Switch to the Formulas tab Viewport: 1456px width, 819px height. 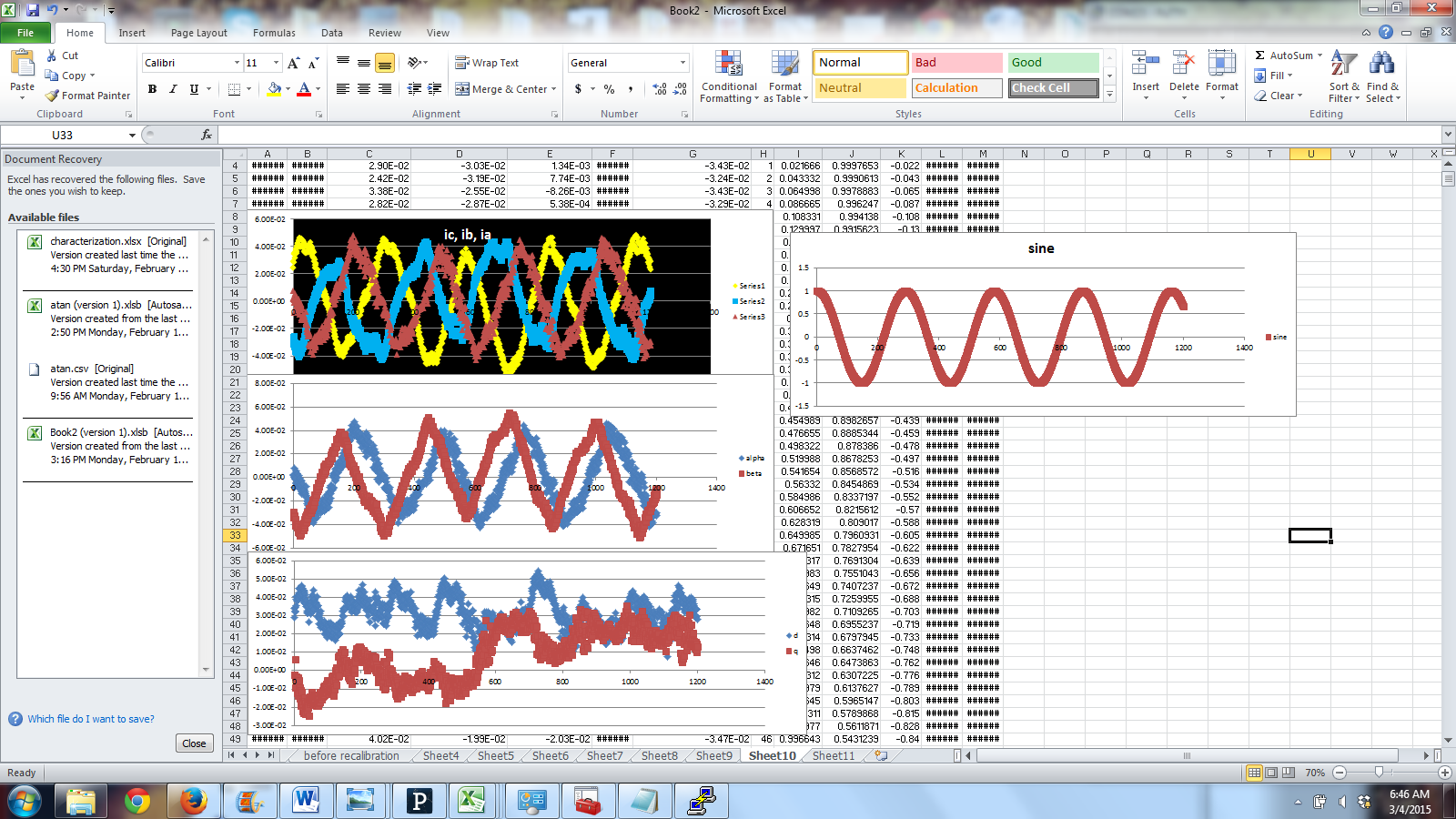tap(274, 33)
